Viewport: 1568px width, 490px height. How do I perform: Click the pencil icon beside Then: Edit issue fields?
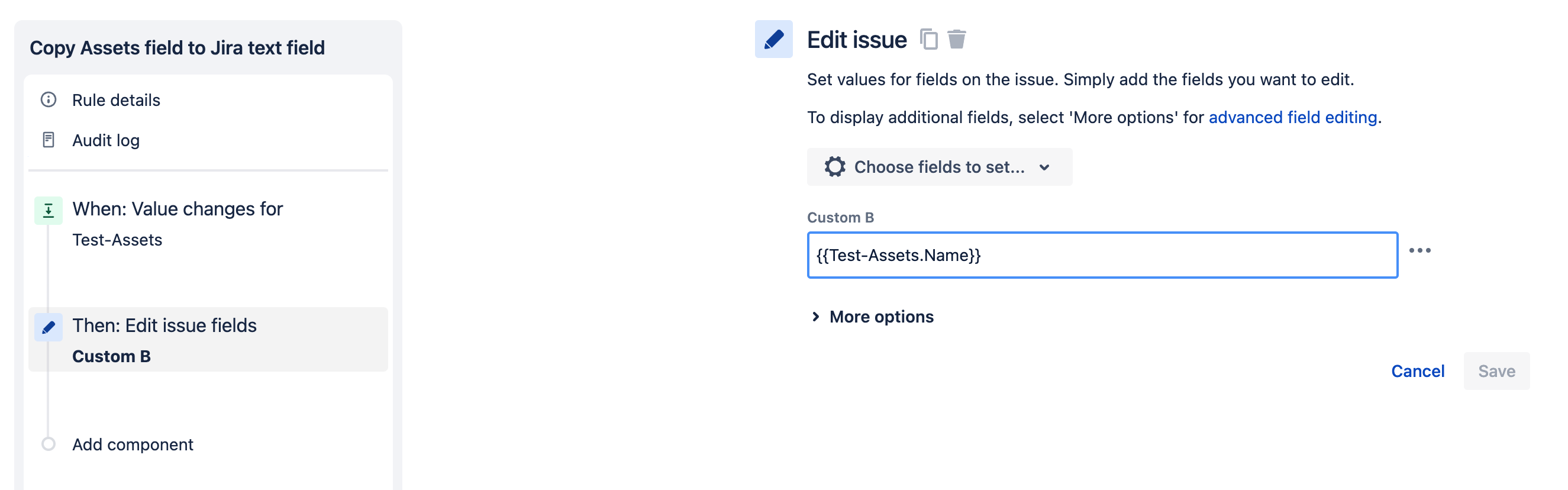pyautogui.click(x=49, y=327)
